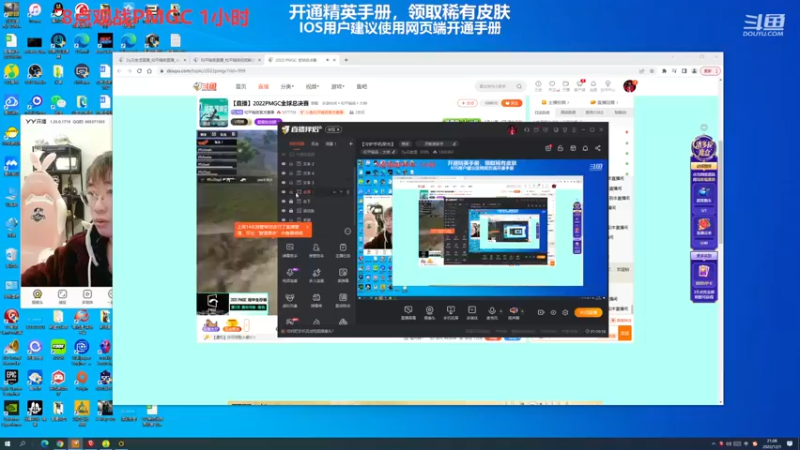Click the record video icon beside preview eye
800x450 pixels.
point(541,312)
